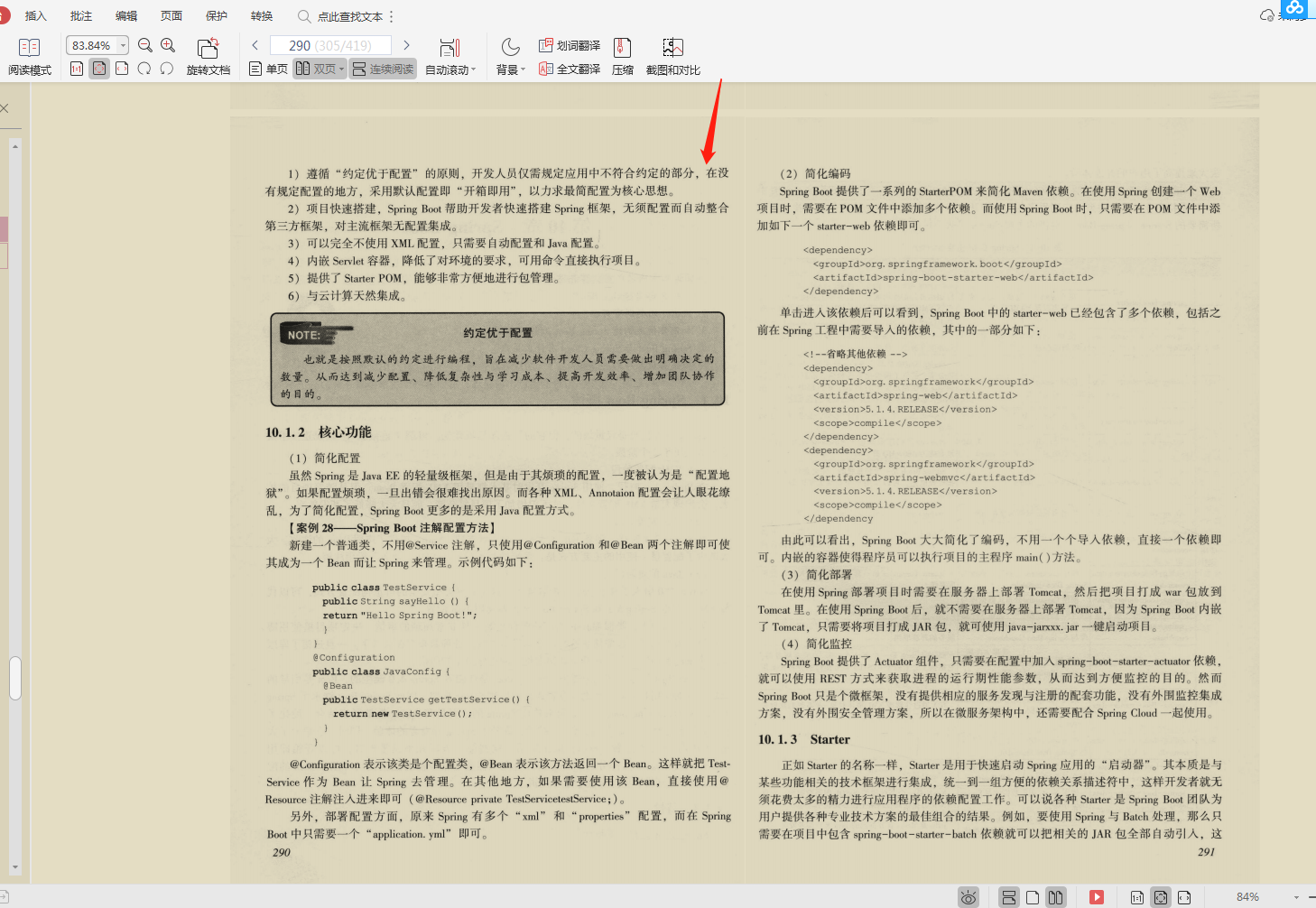The width and height of the screenshot is (1316, 908).
Task: Open the compress PDF tool (压缩)
Action: click(622, 56)
